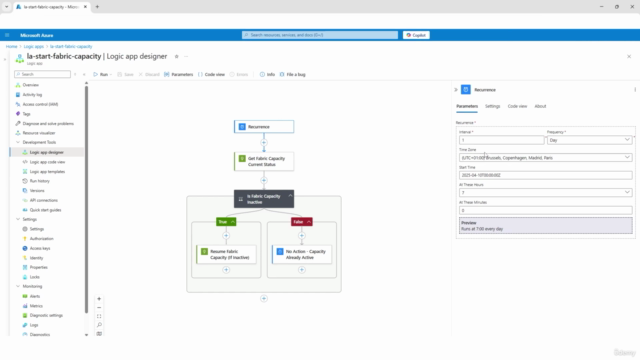
Task: Open Quick start guides
Action: (45, 210)
